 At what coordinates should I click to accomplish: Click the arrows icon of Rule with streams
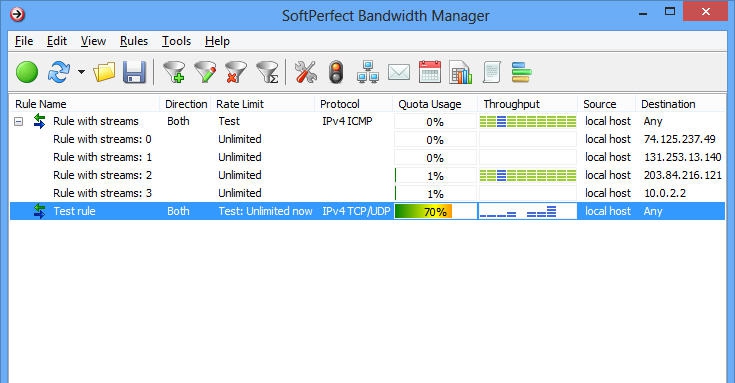click(x=39, y=121)
